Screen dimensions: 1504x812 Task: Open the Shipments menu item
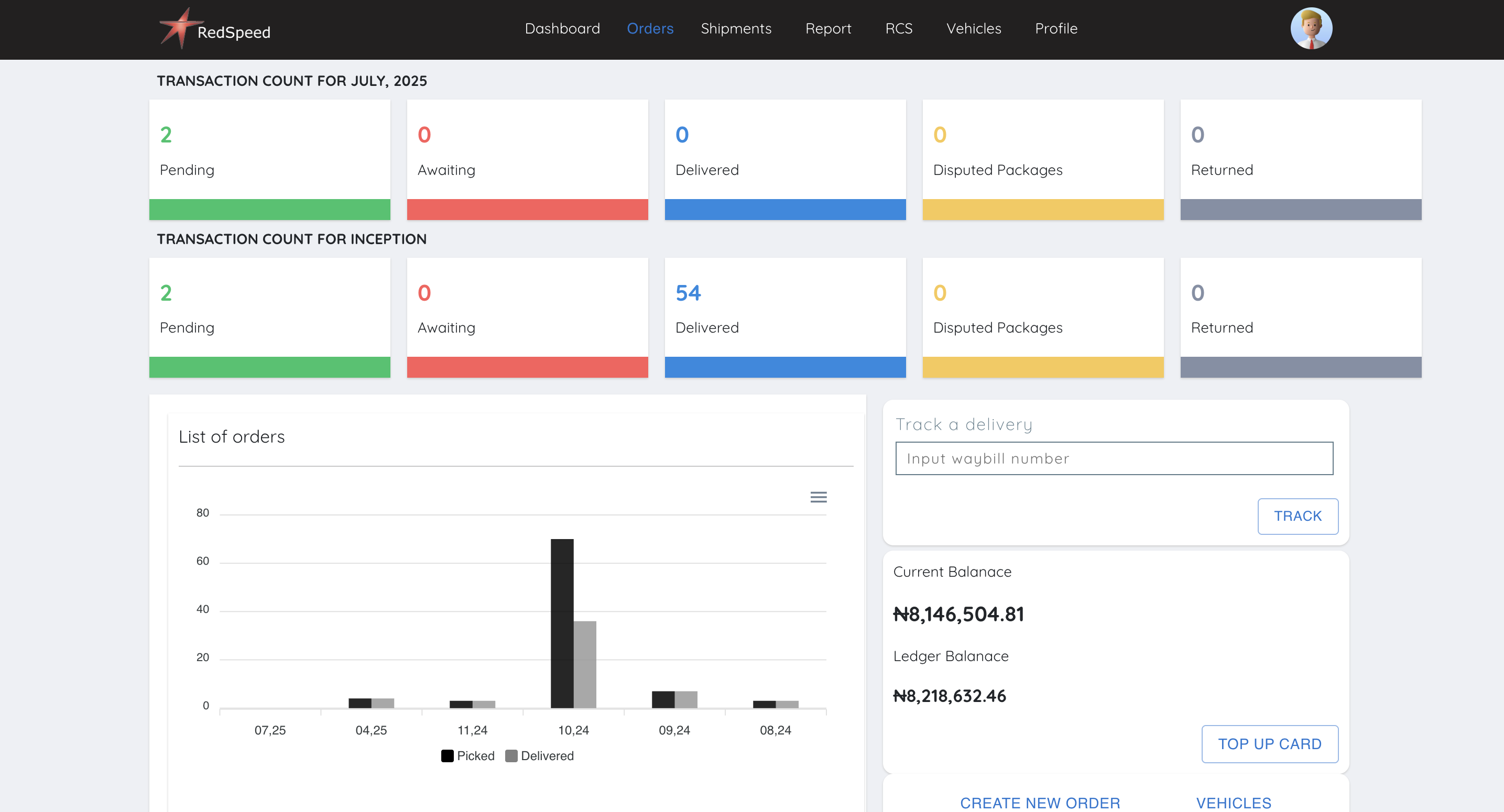click(x=736, y=29)
